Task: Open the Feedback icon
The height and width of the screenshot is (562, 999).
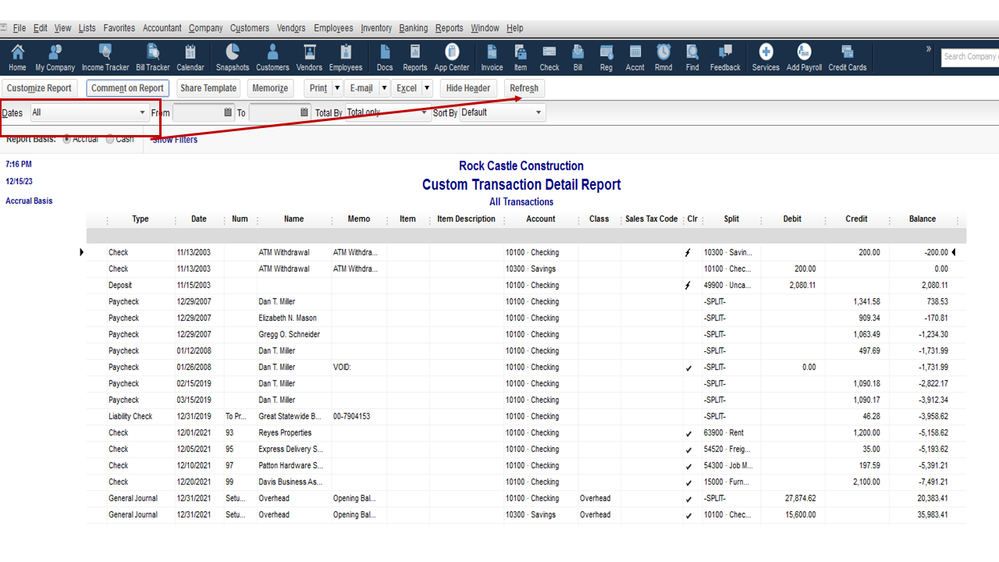Action: 725,57
